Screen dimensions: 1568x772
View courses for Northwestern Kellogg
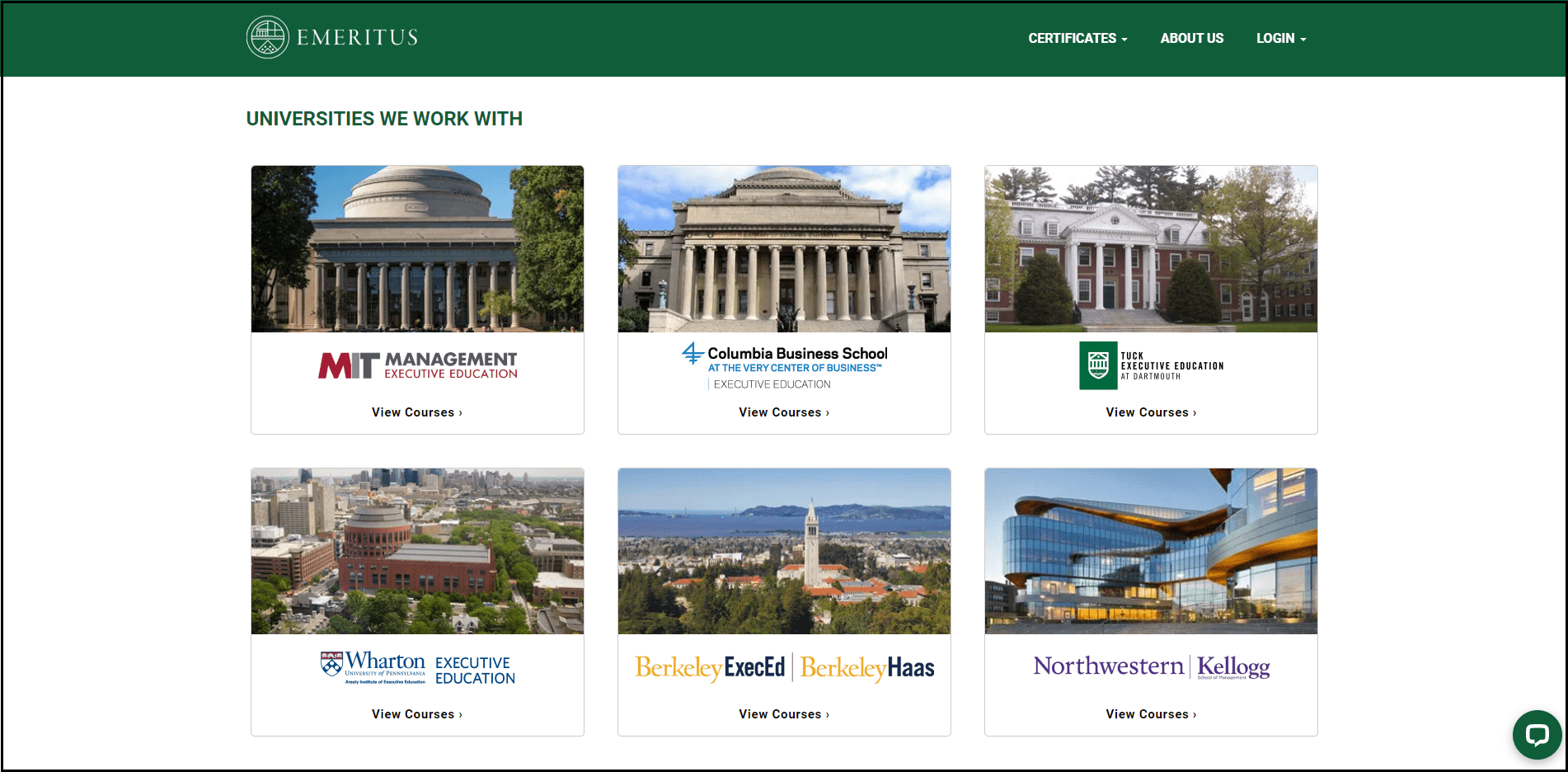pos(1151,714)
